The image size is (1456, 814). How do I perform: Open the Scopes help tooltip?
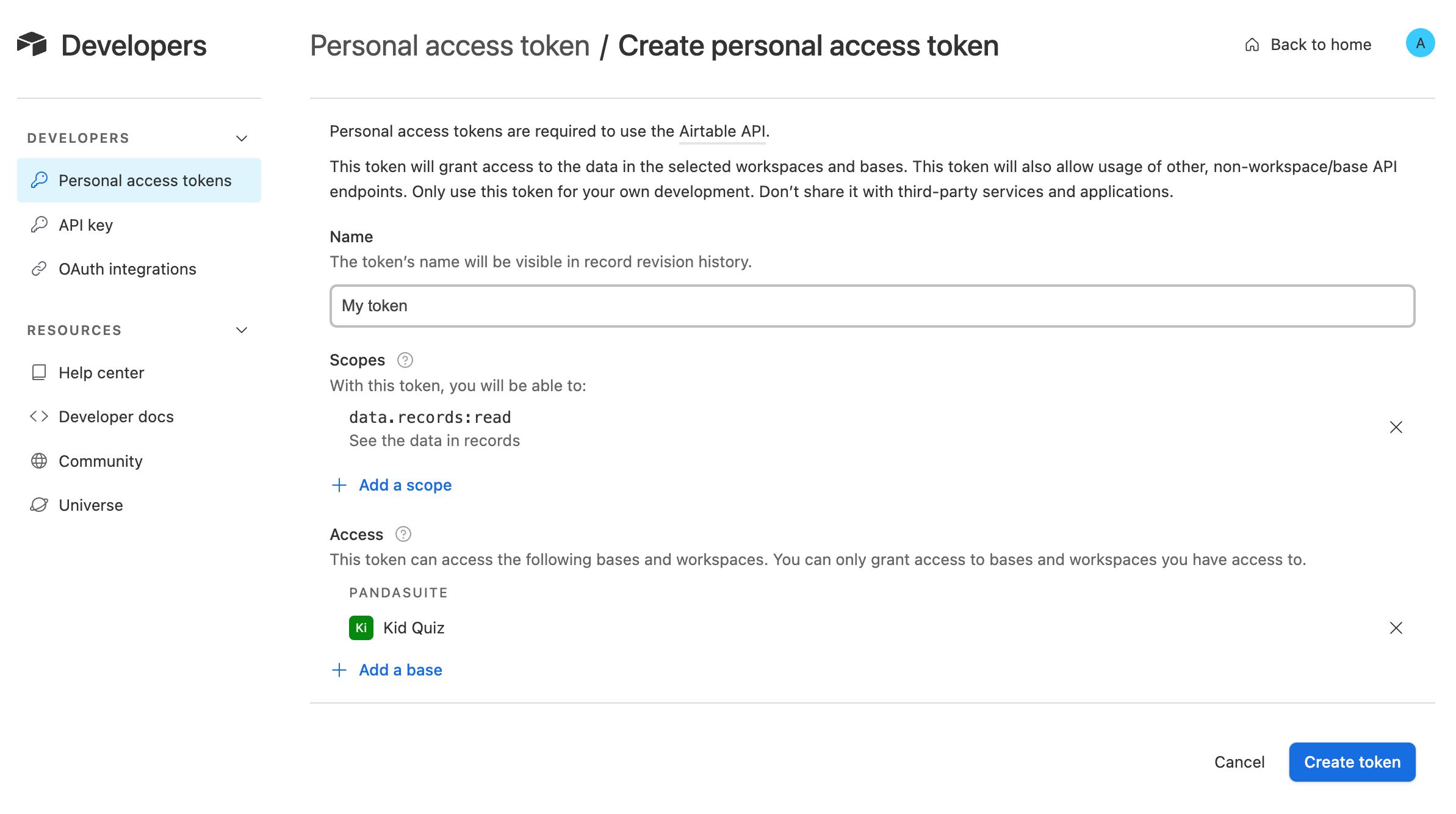pos(405,360)
